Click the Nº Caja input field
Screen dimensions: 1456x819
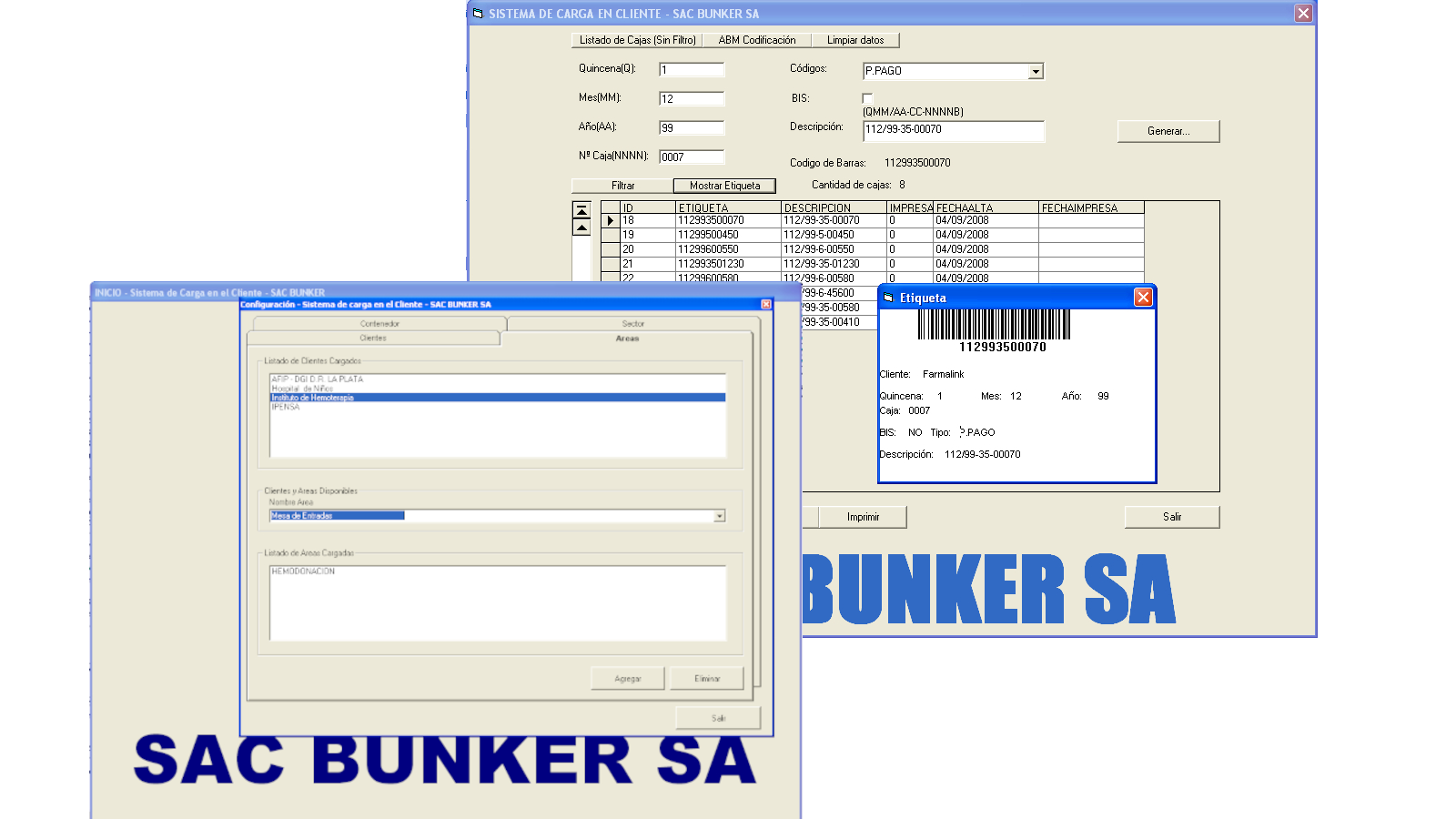tap(691, 157)
